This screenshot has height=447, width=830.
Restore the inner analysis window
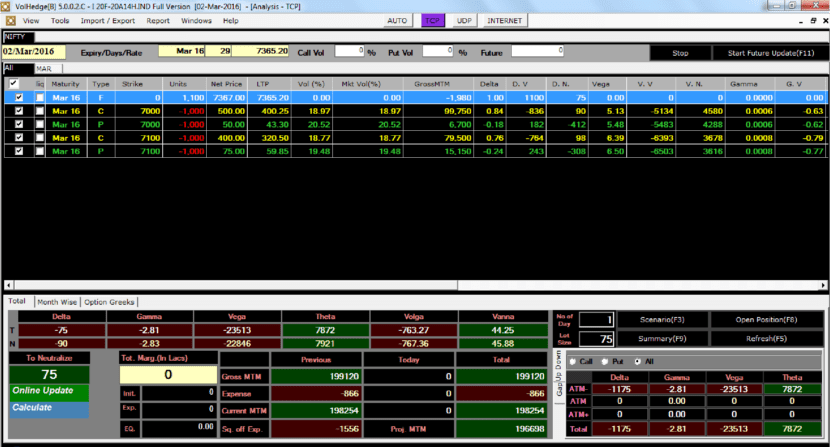(x=814, y=21)
